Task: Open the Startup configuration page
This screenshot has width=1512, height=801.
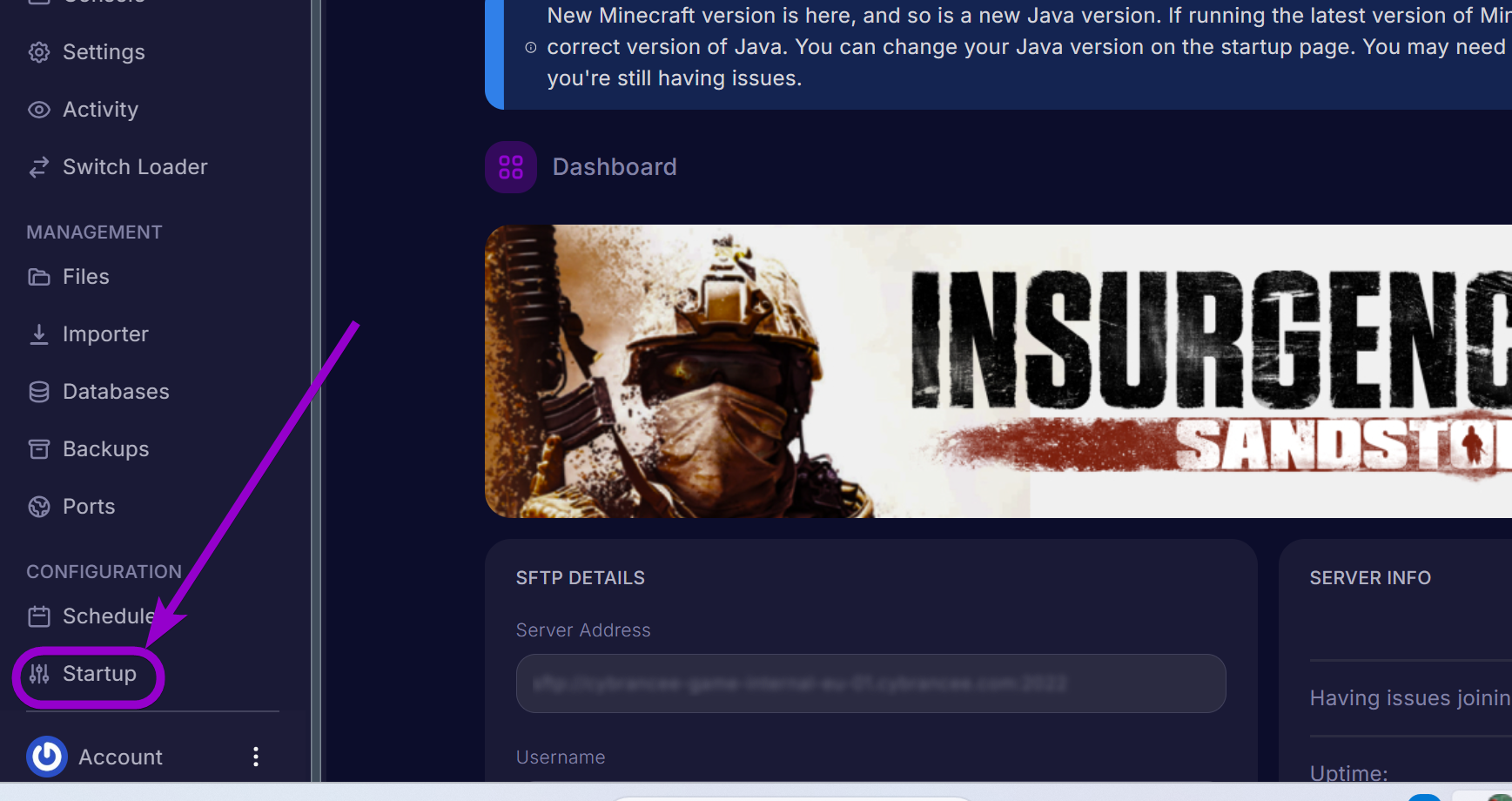Action: tap(99, 674)
